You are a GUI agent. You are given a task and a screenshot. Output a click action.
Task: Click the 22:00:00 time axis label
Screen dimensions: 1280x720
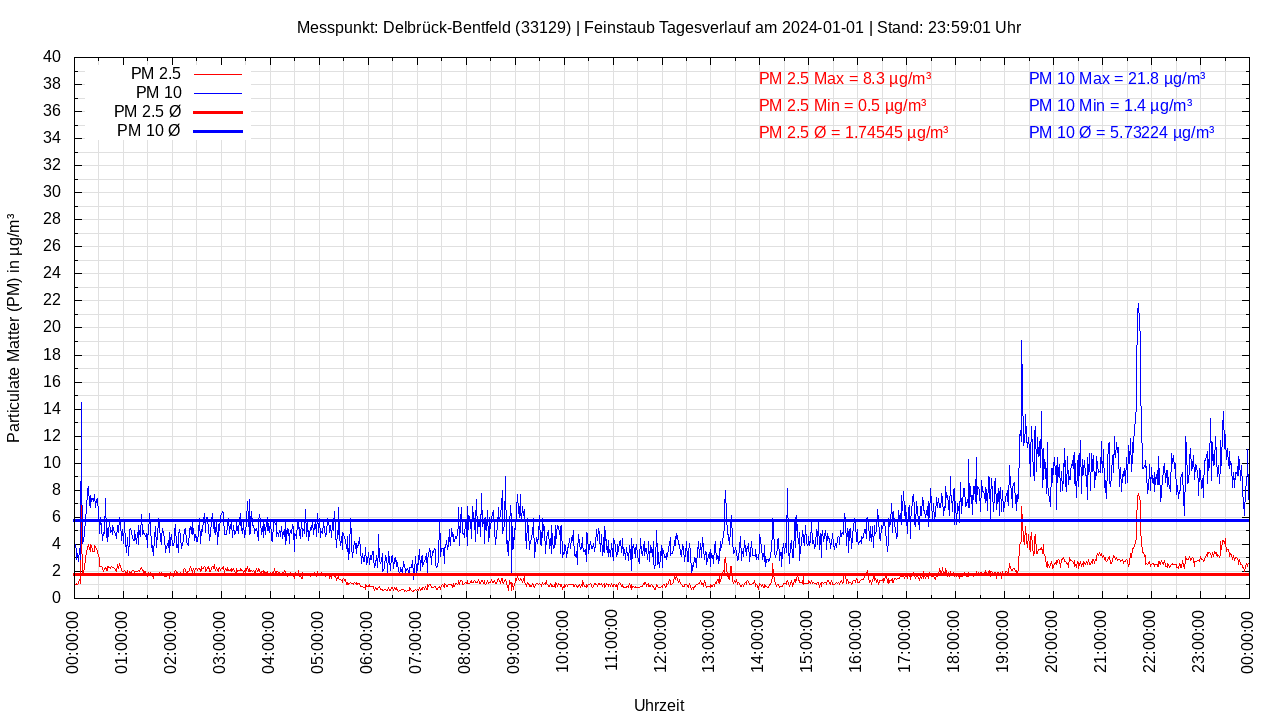[x=1150, y=641]
